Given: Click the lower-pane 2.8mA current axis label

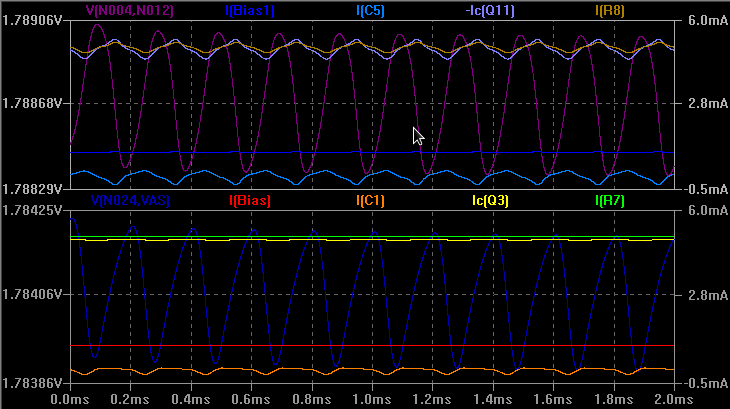Looking at the screenshot, I should click(x=708, y=295).
